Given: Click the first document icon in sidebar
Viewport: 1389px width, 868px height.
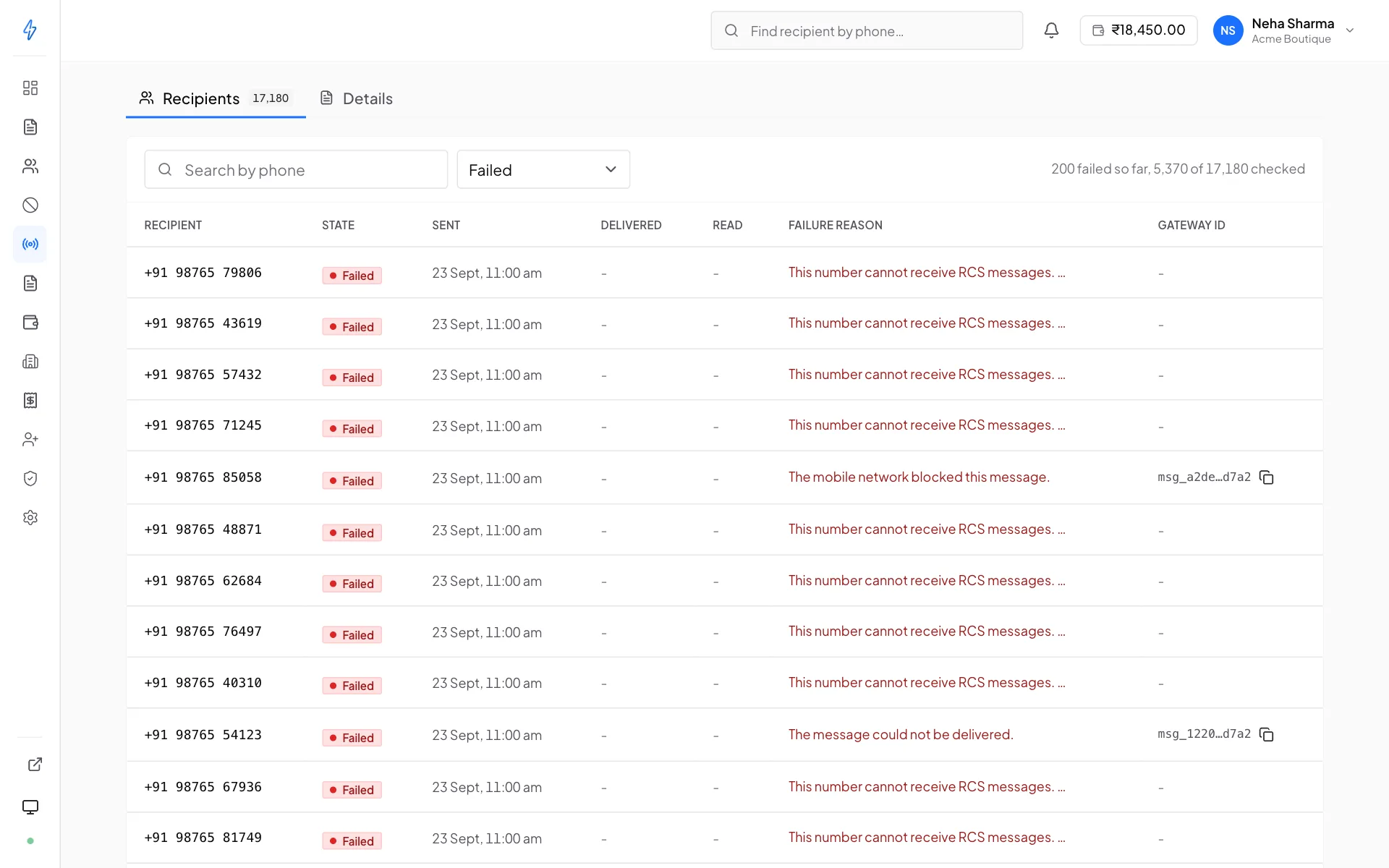Looking at the screenshot, I should (30, 127).
